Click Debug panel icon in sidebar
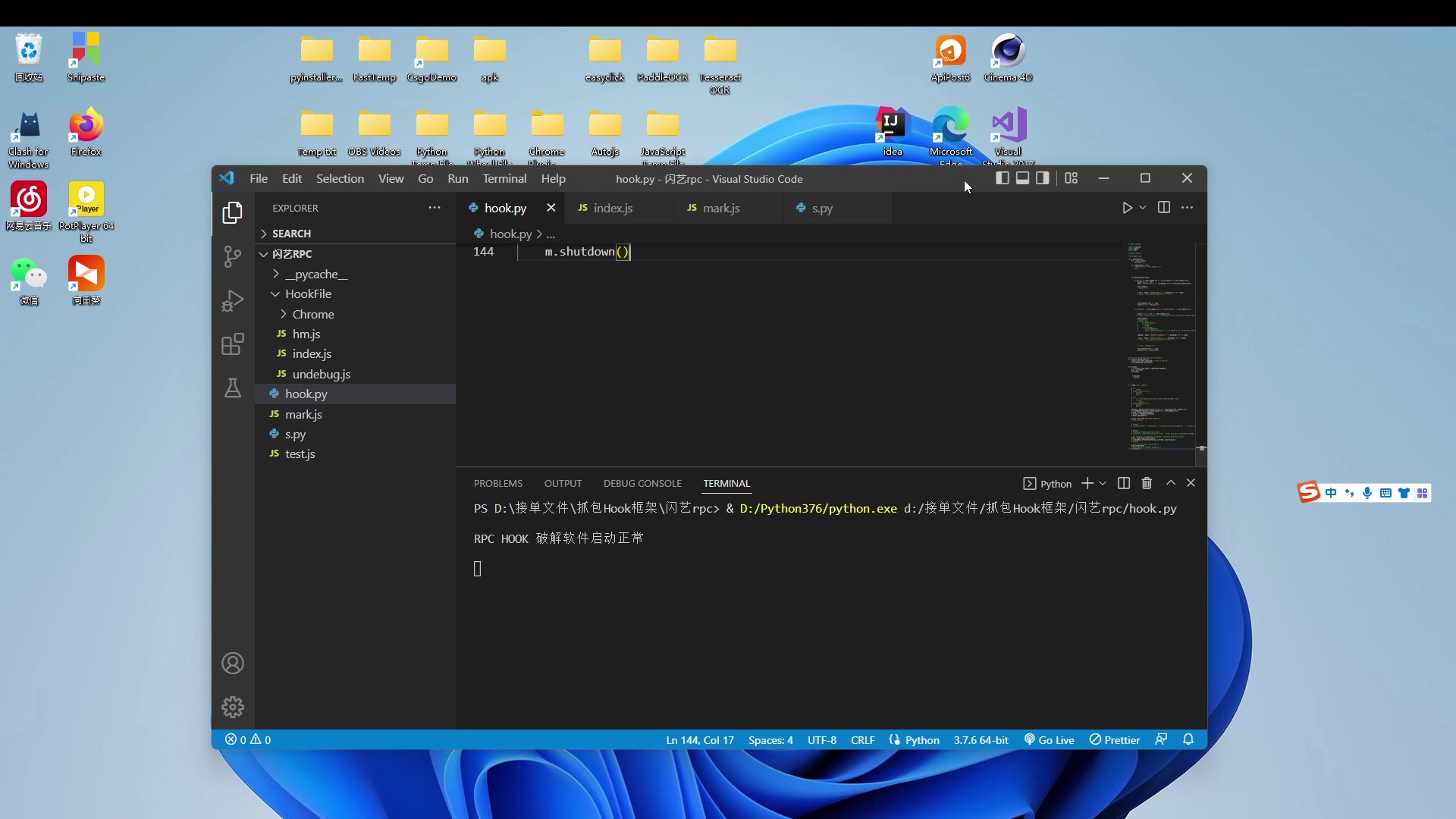 click(x=233, y=300)
